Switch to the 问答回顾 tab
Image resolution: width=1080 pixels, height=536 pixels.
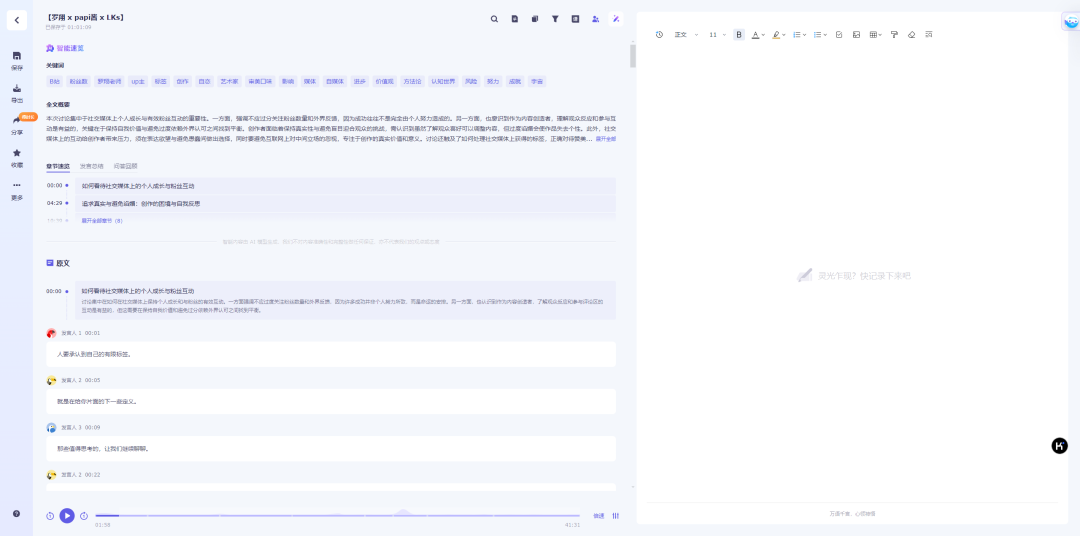click(x=126, y=166)
